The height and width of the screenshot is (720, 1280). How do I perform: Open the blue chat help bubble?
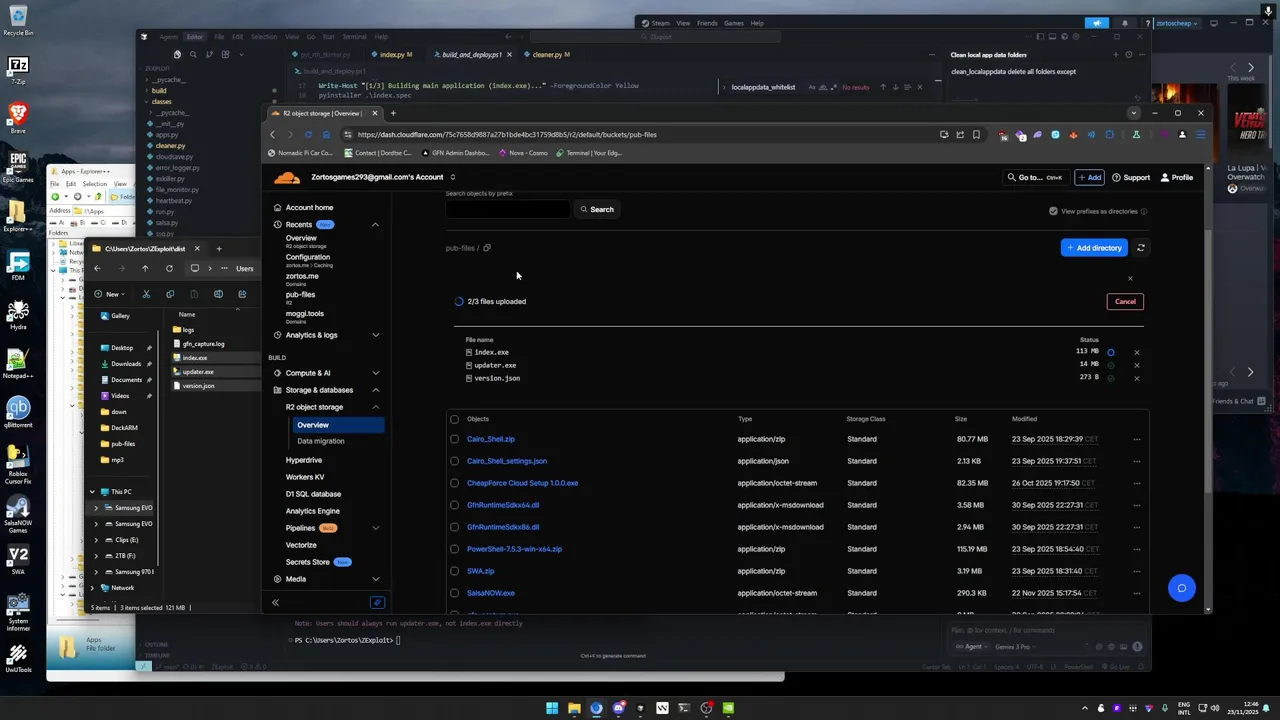coord(1182,588)
